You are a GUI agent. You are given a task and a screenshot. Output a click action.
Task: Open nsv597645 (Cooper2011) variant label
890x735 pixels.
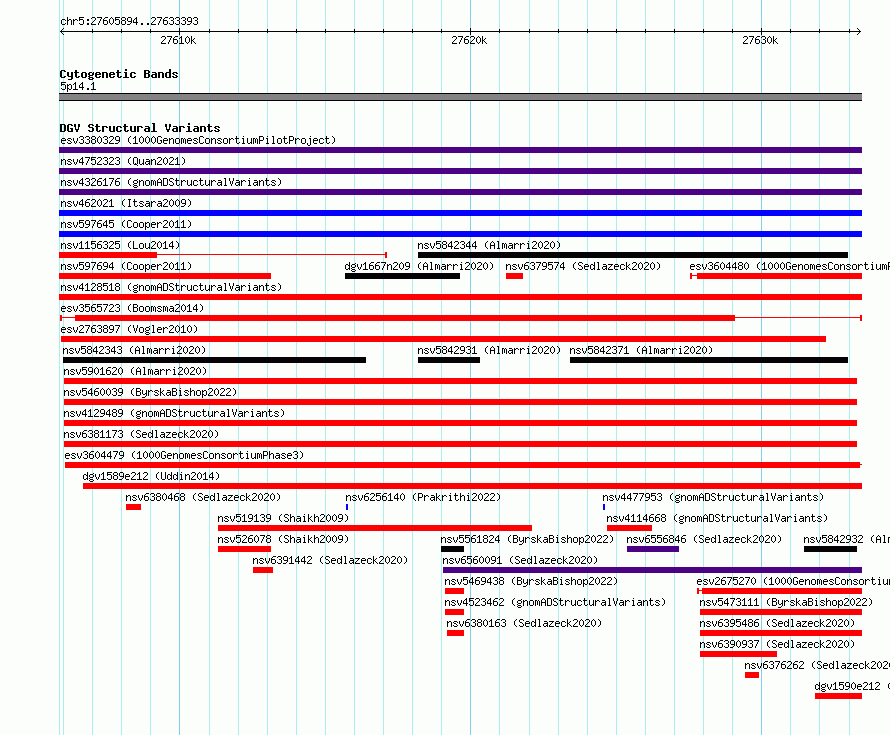(x=126, y=224)
